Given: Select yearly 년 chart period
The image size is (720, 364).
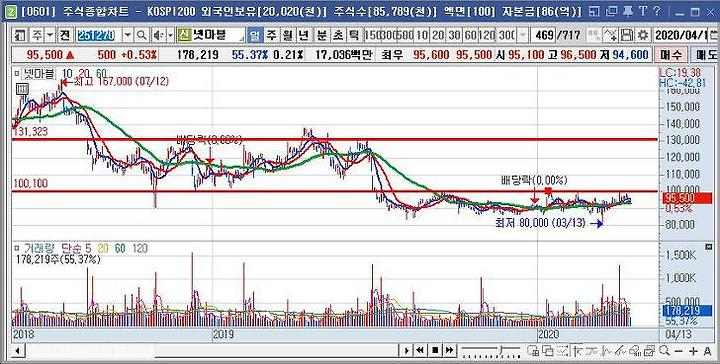Looking at the screenshot, I should [304, 35].
